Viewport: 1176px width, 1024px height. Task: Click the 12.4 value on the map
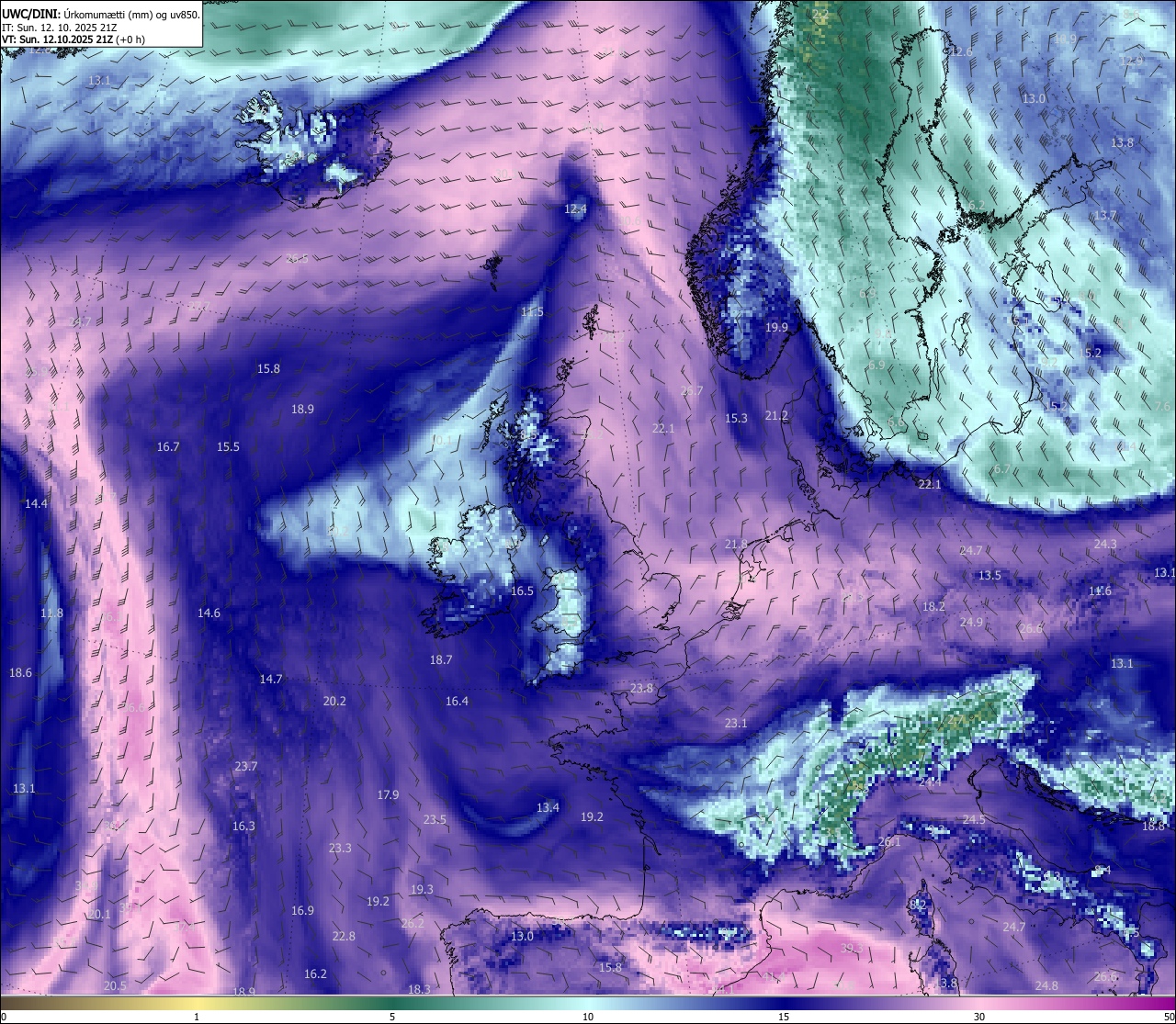(575, 209)
